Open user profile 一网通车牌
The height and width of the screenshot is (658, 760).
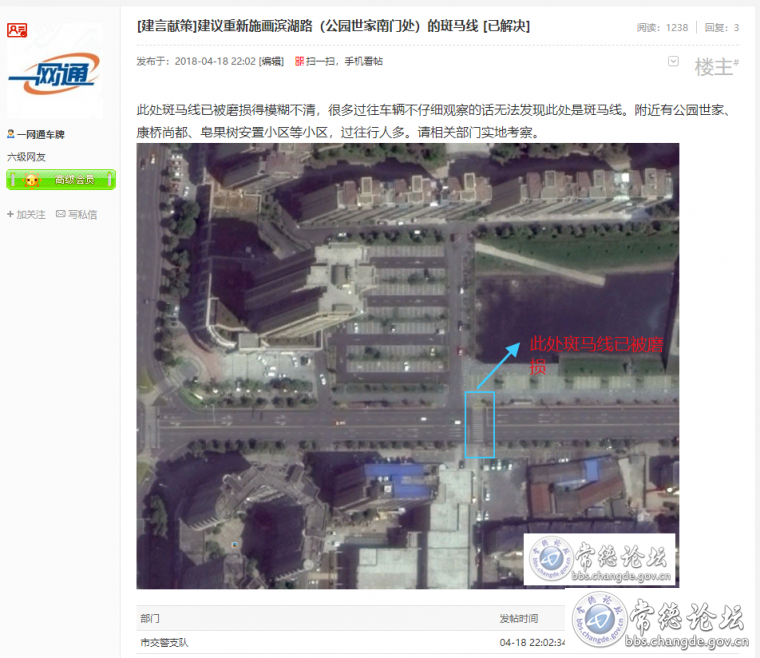click(41, 134)
